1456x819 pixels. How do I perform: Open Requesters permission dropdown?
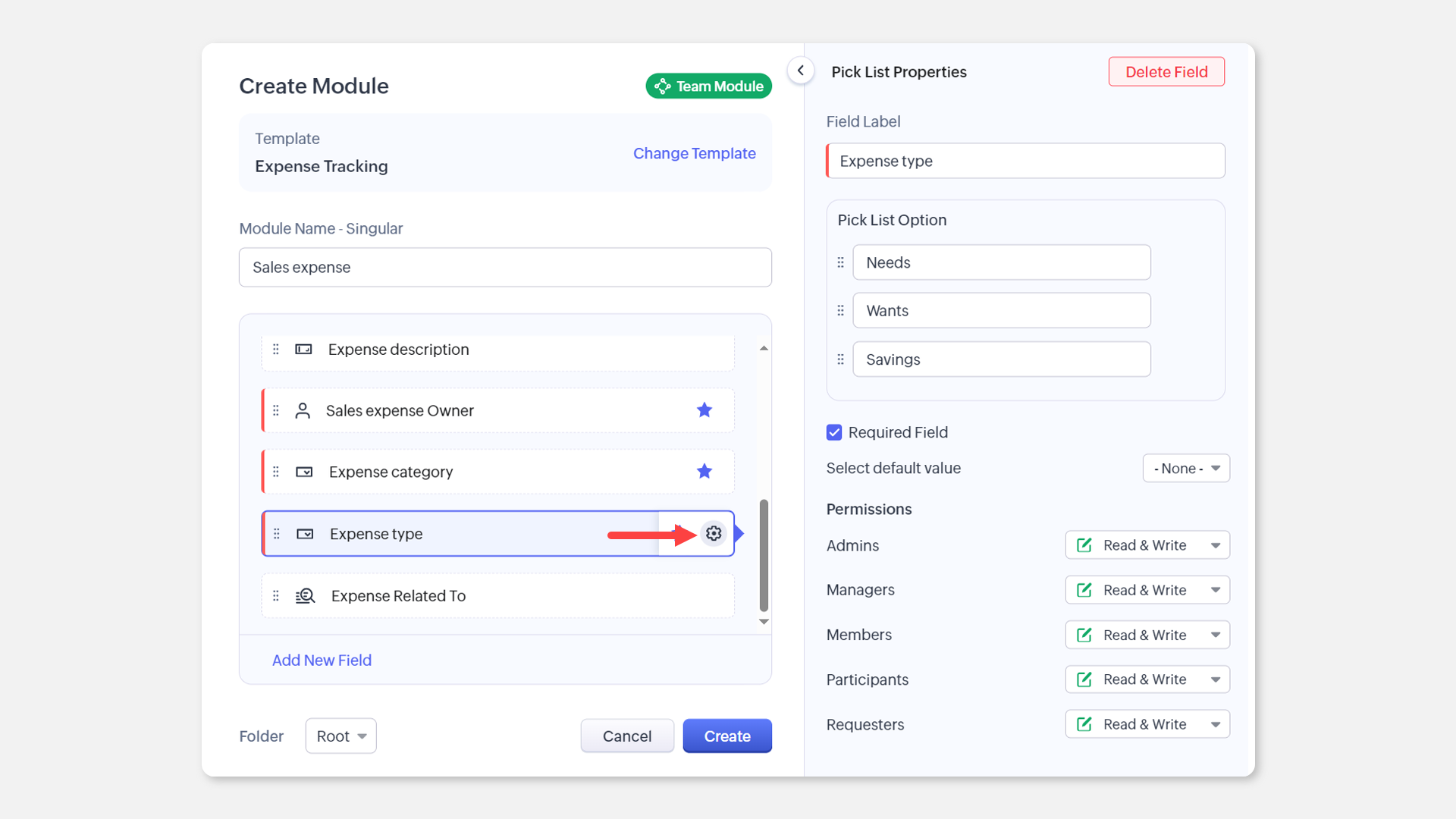tap(1147, 724)
